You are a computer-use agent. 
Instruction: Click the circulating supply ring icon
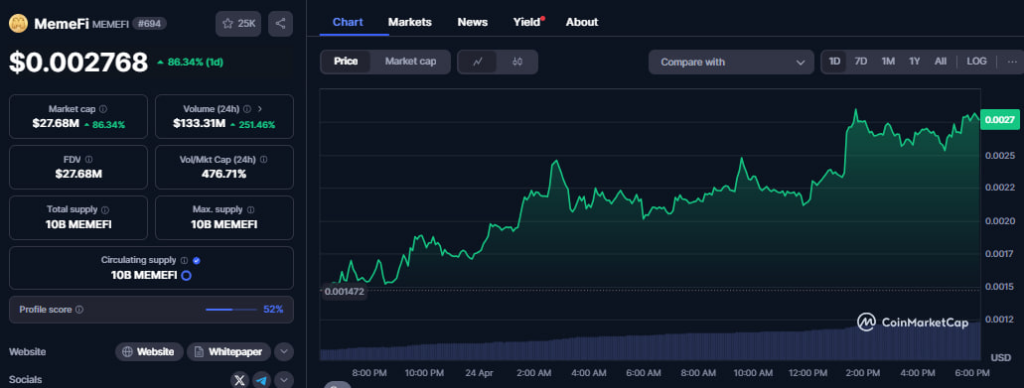coord(186,276)
